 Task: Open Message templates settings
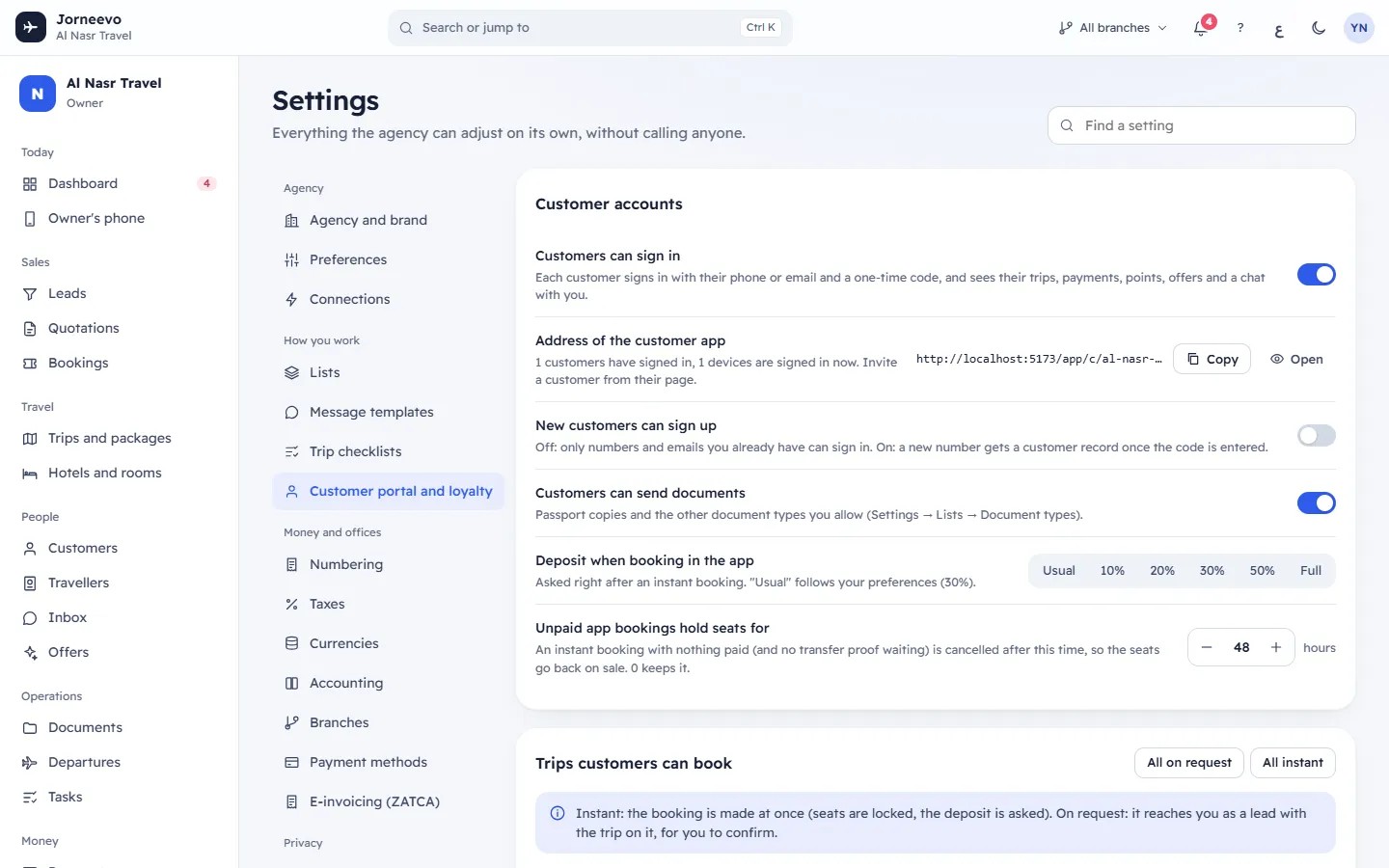coord(388,412)
